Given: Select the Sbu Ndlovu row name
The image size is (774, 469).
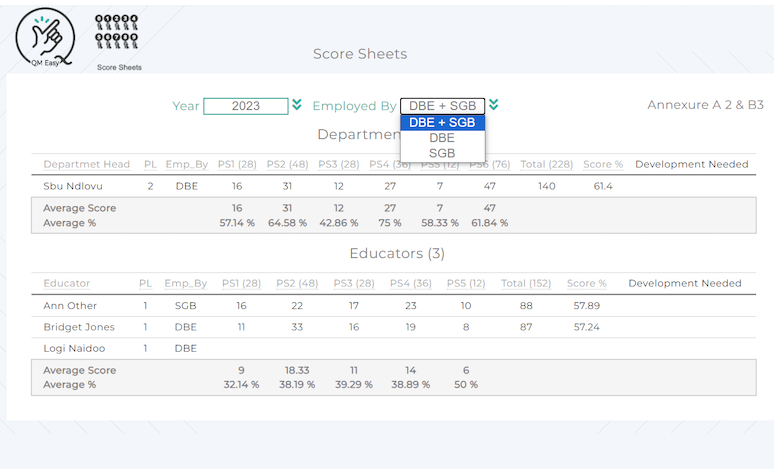Looking at the screenshot, I should pyautogui.click(x=72, y=186).
